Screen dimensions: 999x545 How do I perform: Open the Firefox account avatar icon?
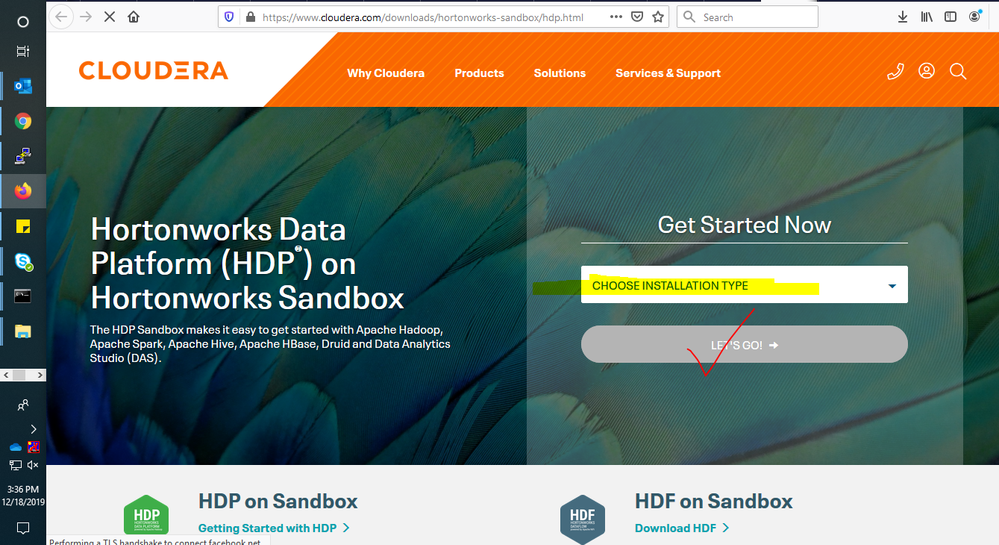[x=974, y=17]
